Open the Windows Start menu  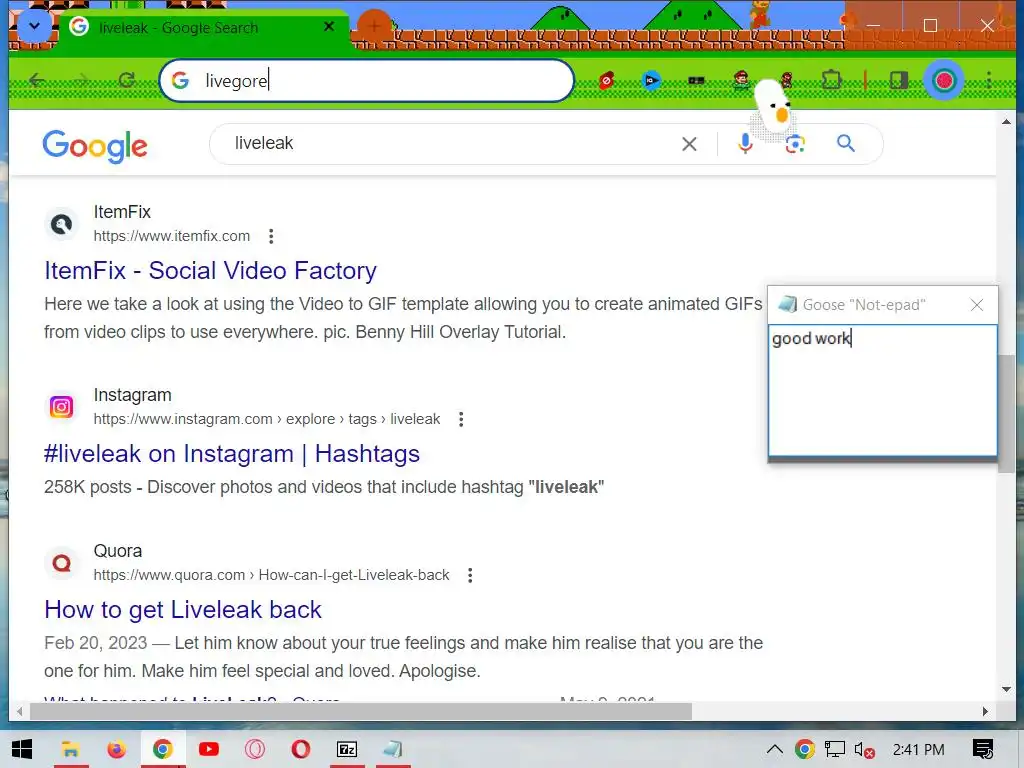(22, 749)
